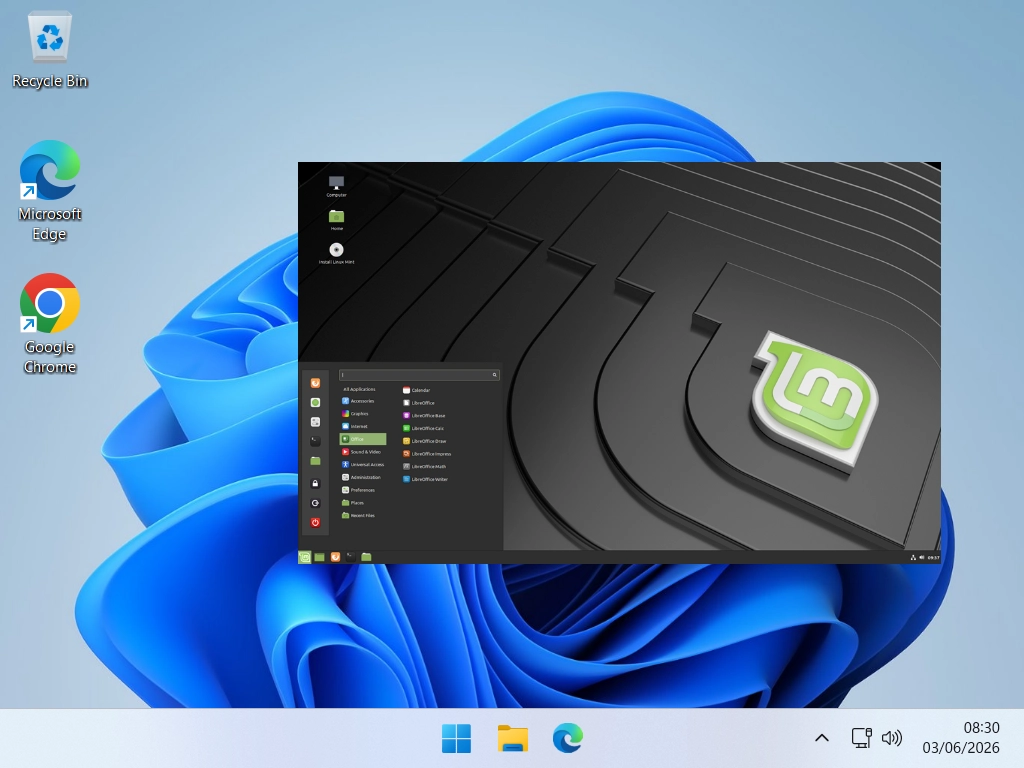
Task: Open the Windows Start menu
Action: tap(456, 739)
